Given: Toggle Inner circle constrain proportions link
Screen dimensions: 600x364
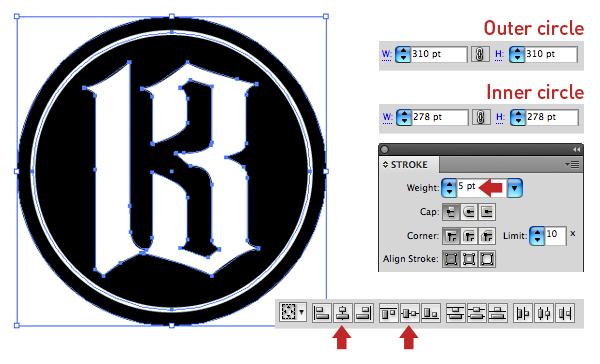Looking at the screenshot, I should click(x=481, y=117).
